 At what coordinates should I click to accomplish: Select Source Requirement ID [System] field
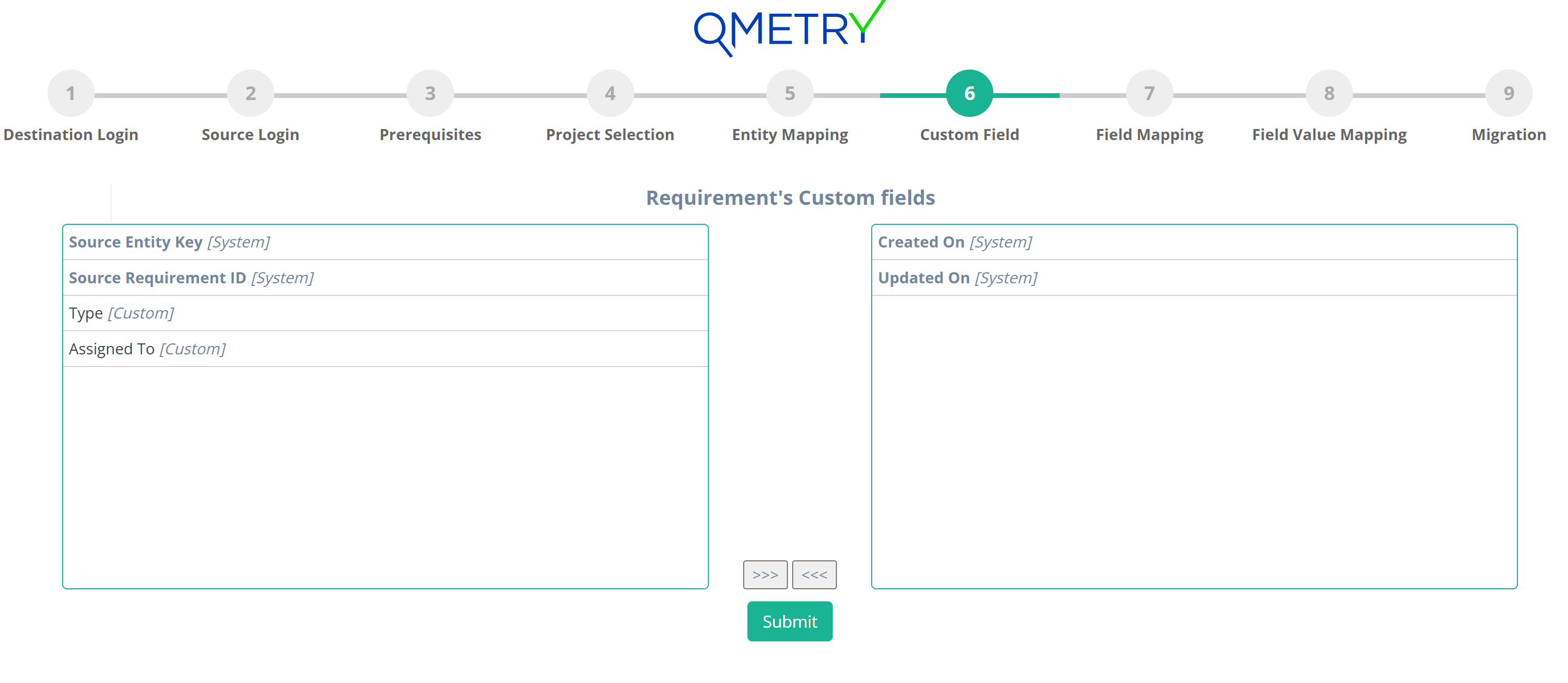coord(386,278)
